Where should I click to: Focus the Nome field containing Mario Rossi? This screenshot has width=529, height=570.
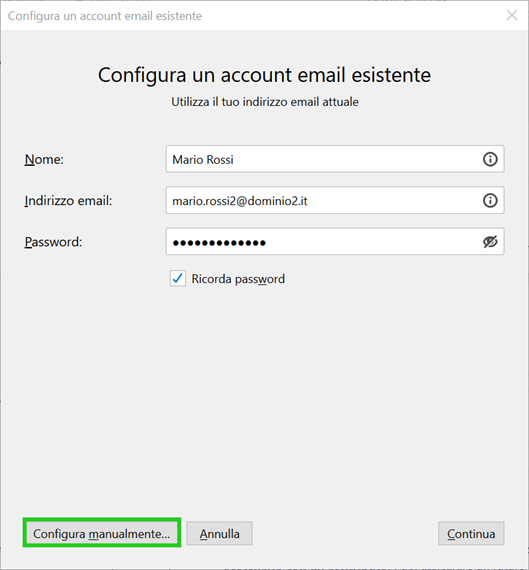pyautogui.click(x=335, y=159)
